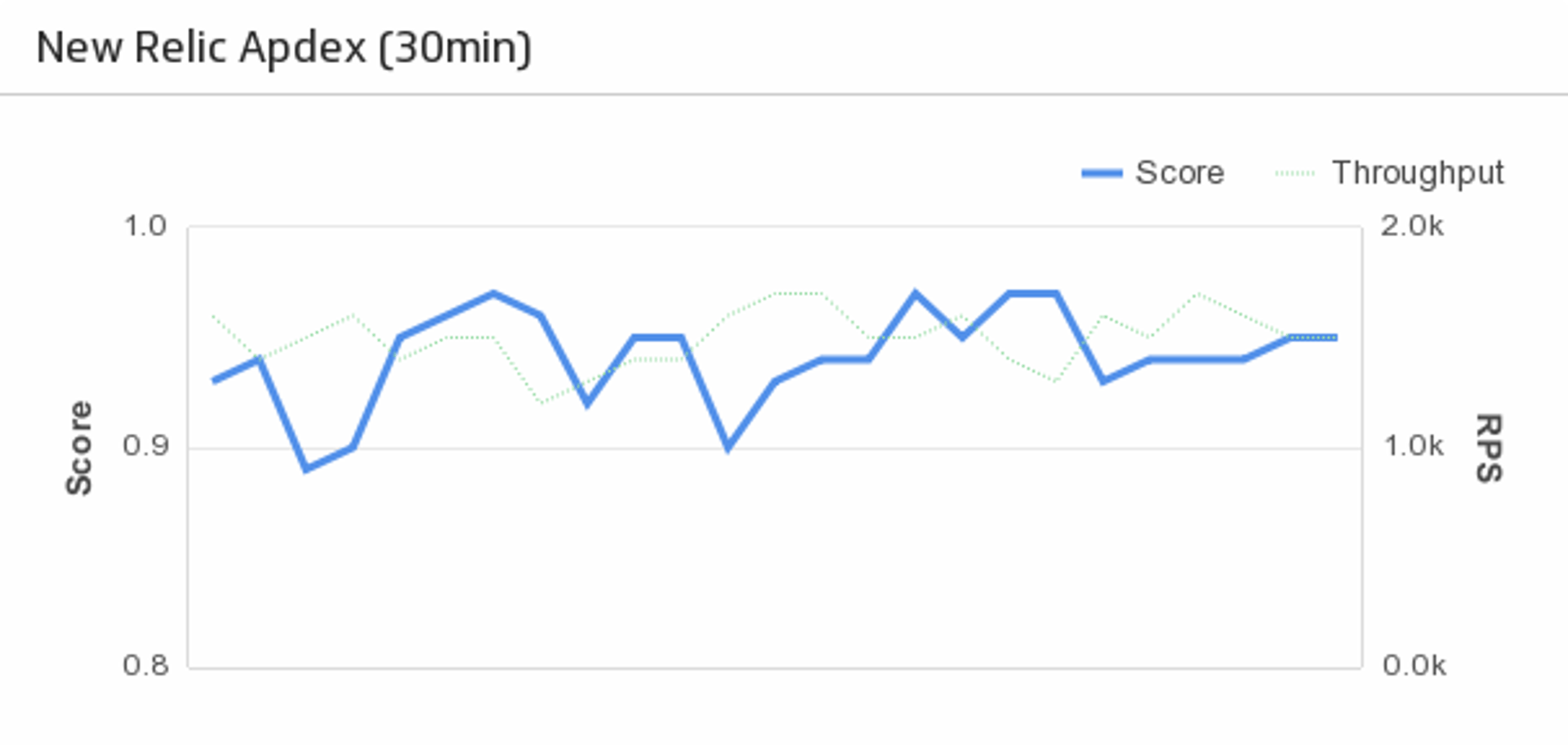
Task: Select the 0.0k label on RPS axis
Action: pos(1414,666)
